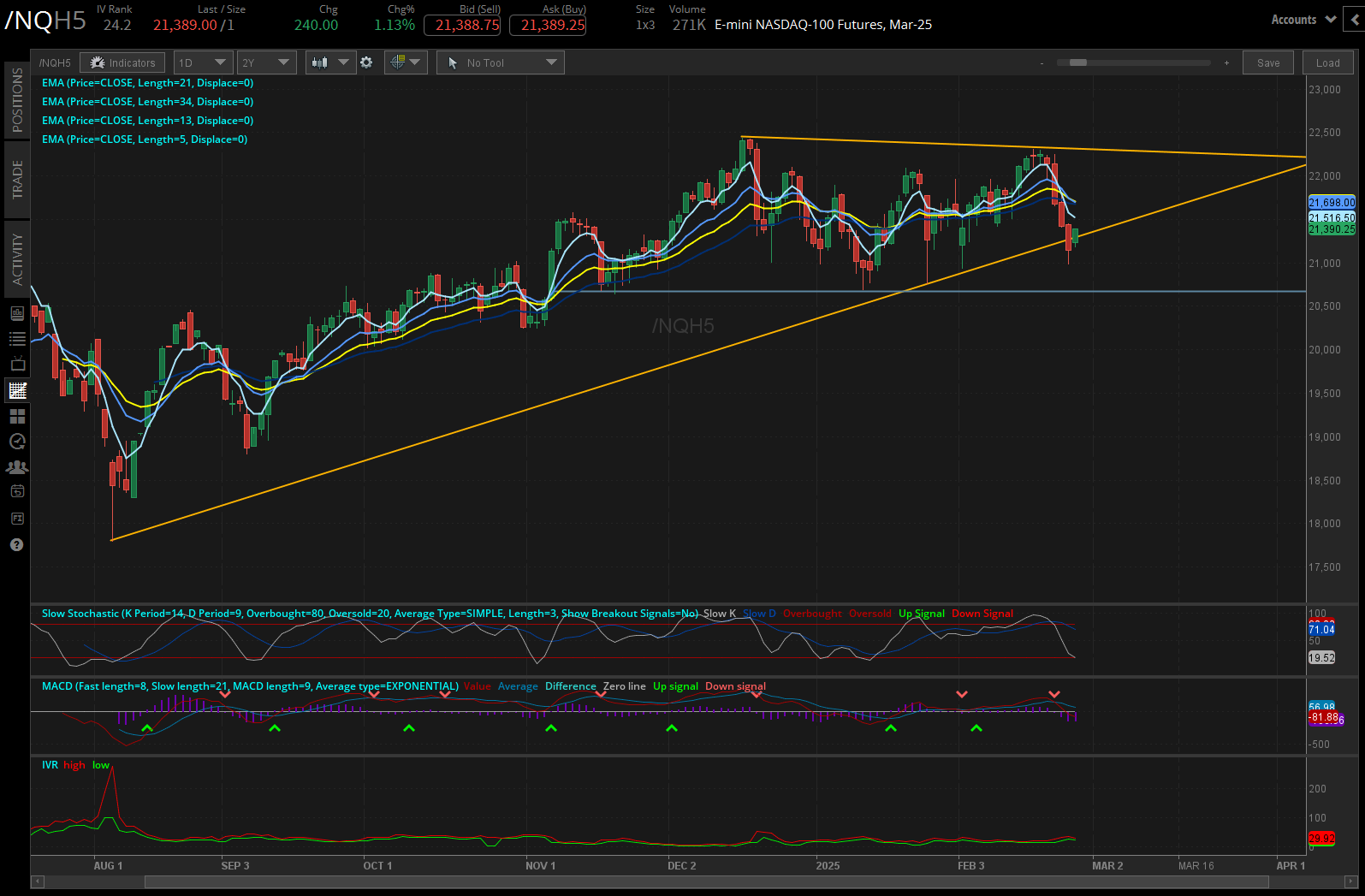Open the No Tool drawing dropdown
This screenshot has height=896, width=1365.
tap(501, 62)
